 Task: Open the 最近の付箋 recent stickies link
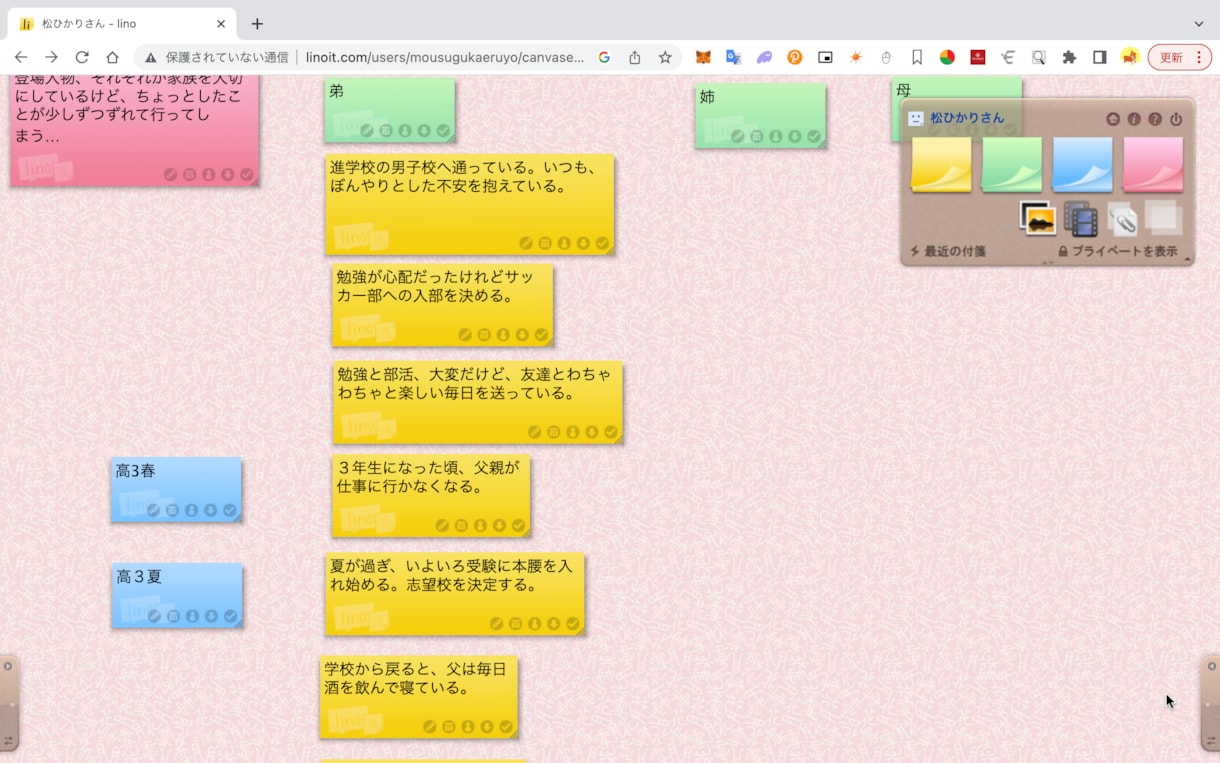948,251
